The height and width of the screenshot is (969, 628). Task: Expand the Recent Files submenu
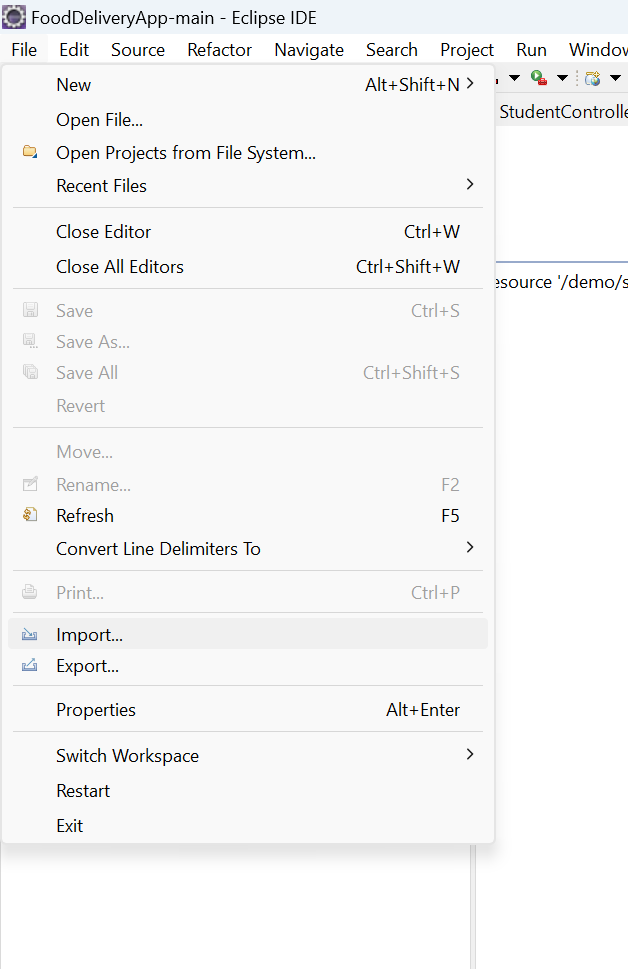(470, 184)
